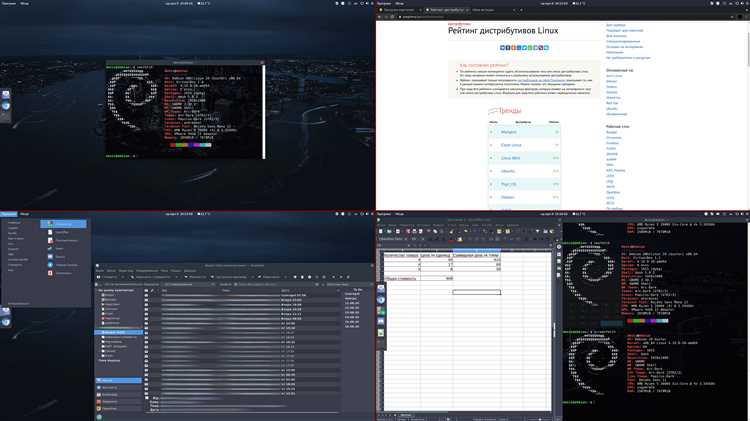Select the highlighted folder in Thunderbird folder tree

coord(119,332)
